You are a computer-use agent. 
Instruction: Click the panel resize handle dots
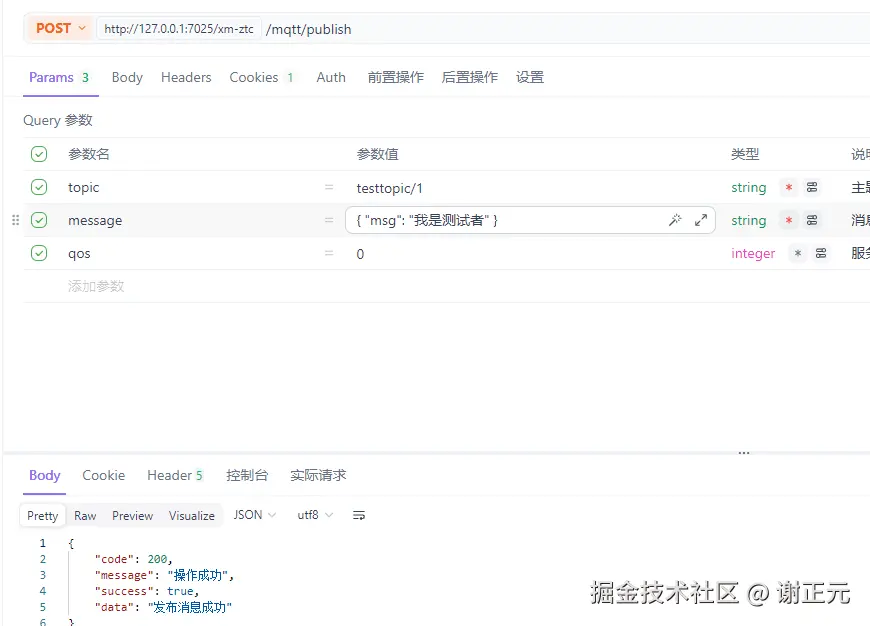click(743, 453)
